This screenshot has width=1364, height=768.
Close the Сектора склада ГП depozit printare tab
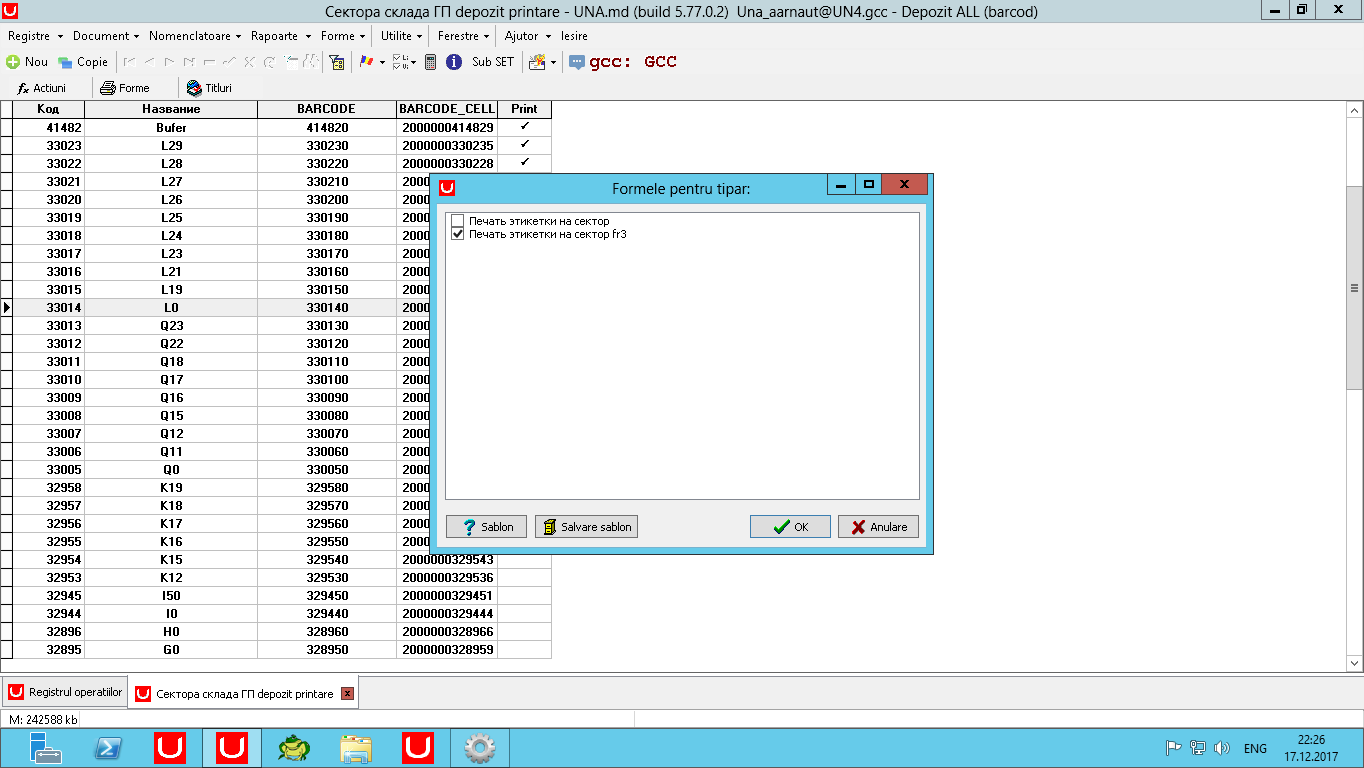(x=347, y=694)
